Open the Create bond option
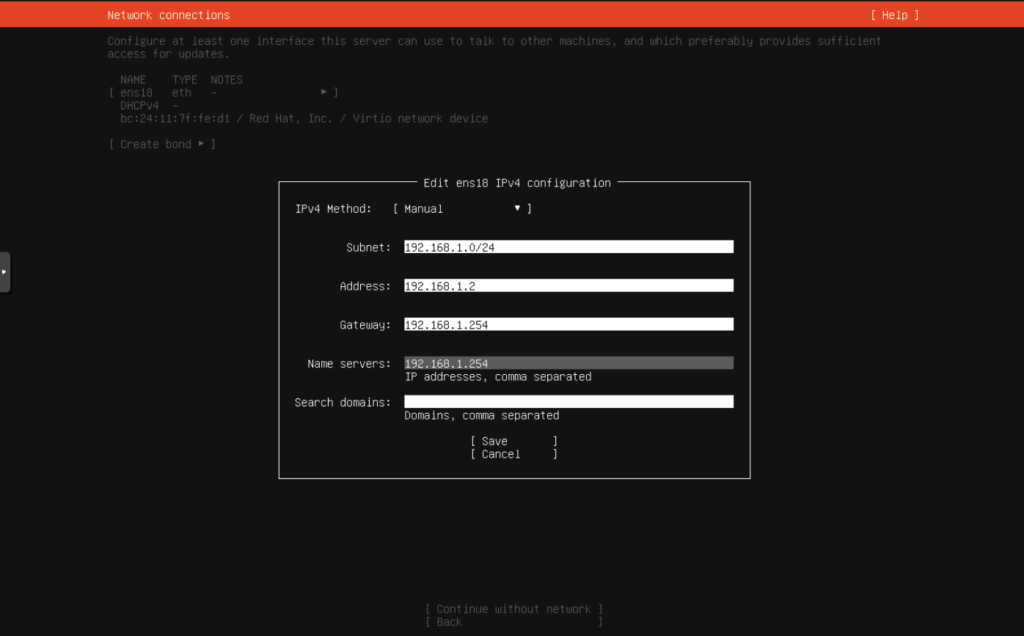The image size is (1024, 636). 161,144
